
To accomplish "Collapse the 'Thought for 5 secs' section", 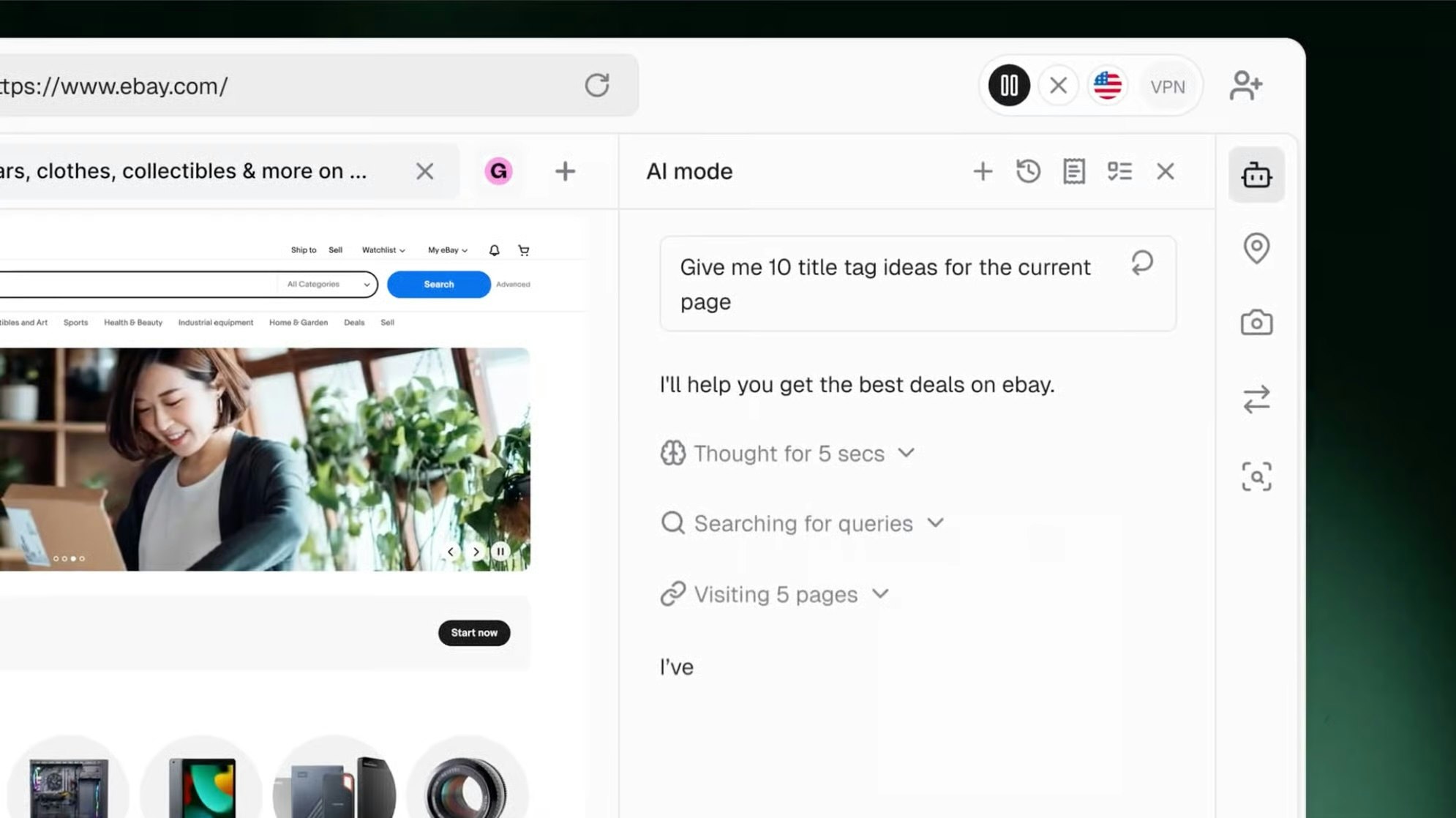I will (x=907, y=453).
